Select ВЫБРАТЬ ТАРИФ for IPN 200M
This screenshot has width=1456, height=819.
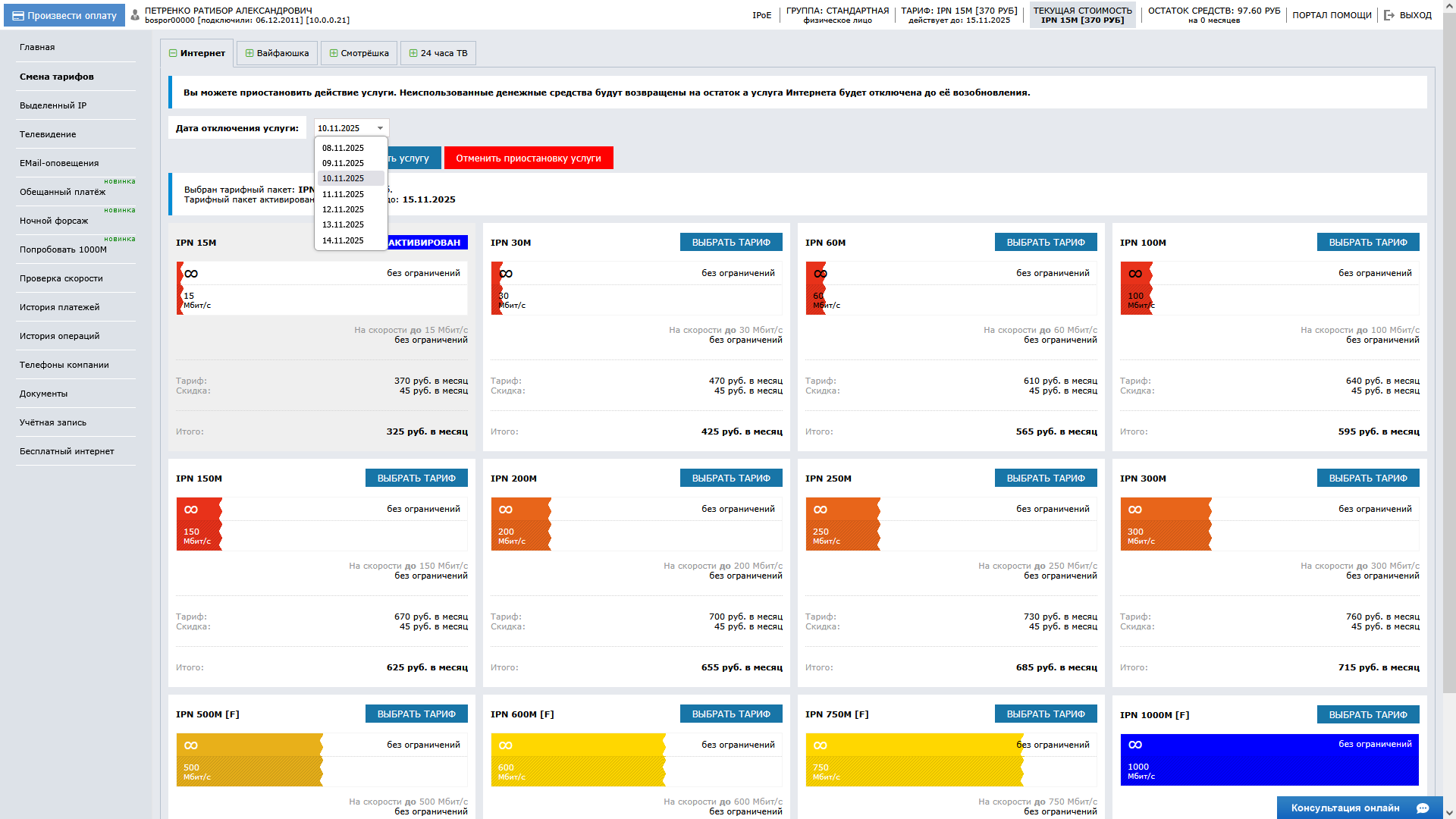coord(730,479)
